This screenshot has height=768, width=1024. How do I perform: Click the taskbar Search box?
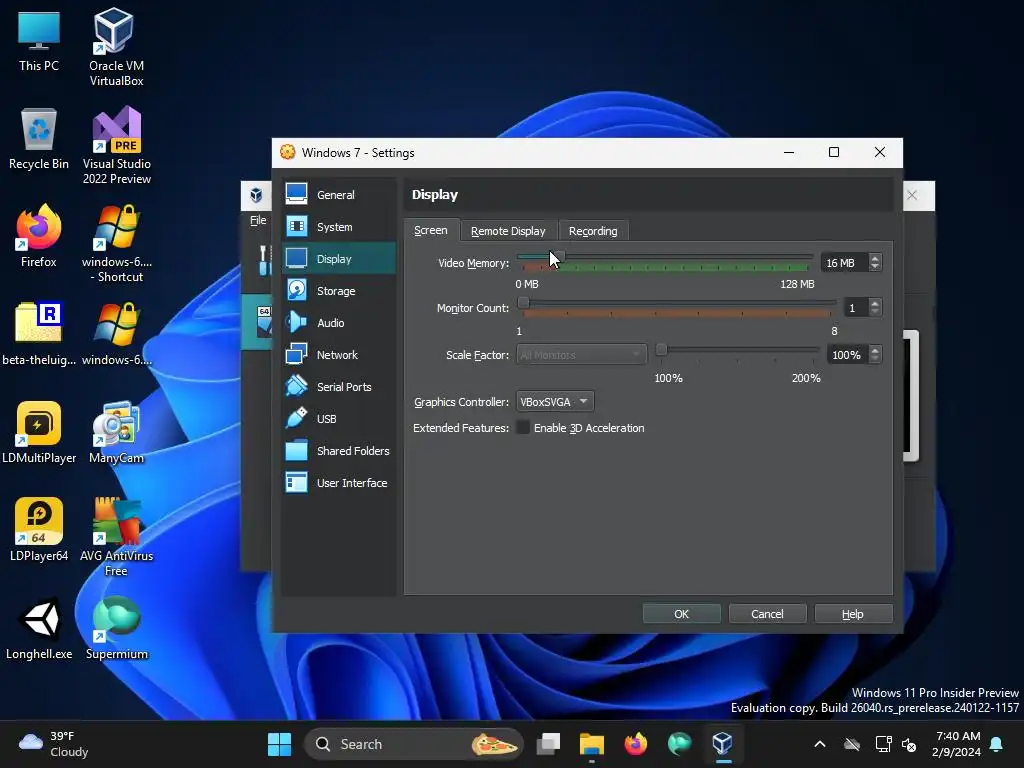pyautogui.click(x=414, y=744)
